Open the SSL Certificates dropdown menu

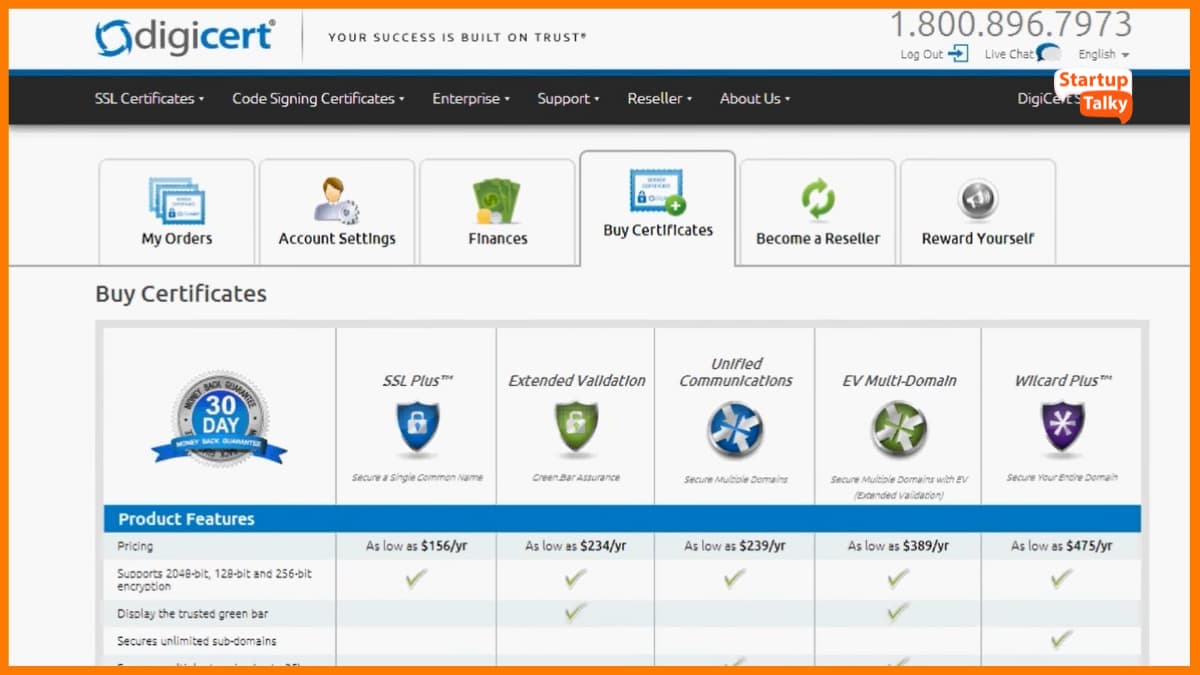click(x=148, y=98)
